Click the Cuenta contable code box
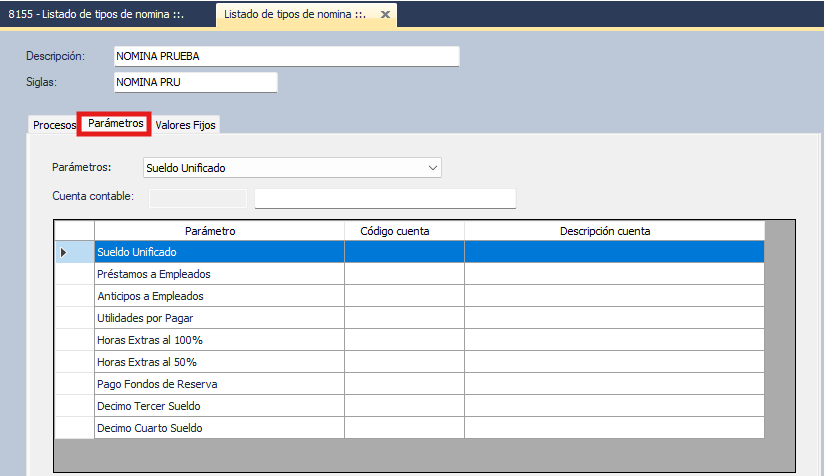 (x=197, y=198)
